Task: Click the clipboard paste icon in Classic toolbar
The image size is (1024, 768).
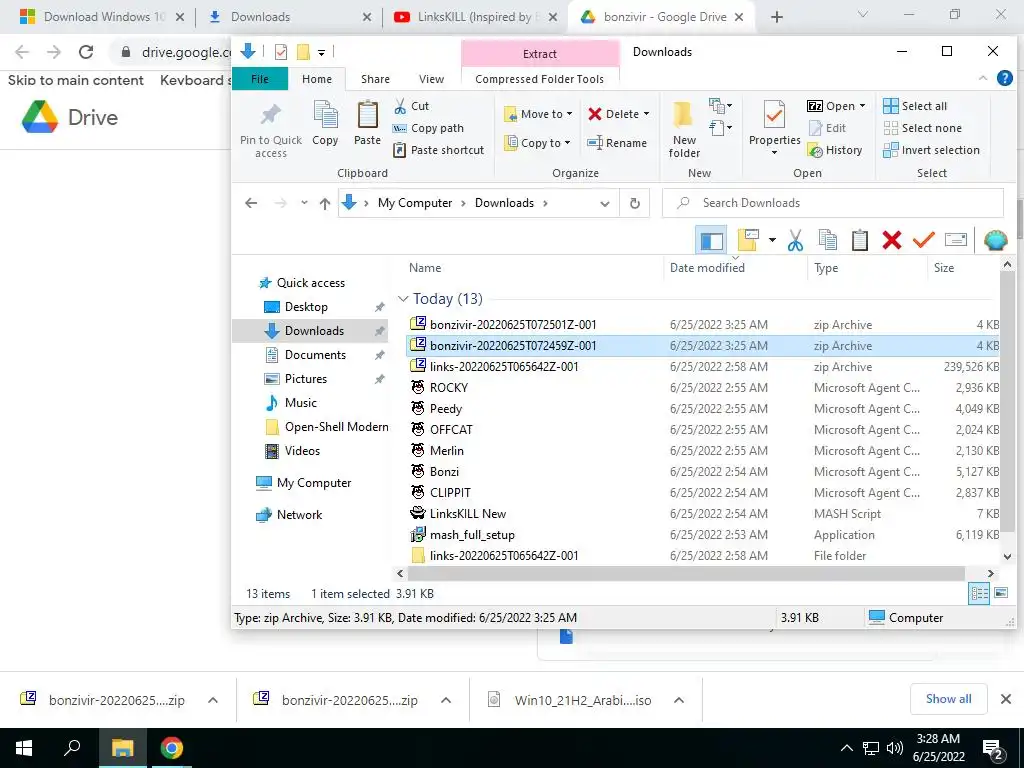Action: tap(859, 240)
